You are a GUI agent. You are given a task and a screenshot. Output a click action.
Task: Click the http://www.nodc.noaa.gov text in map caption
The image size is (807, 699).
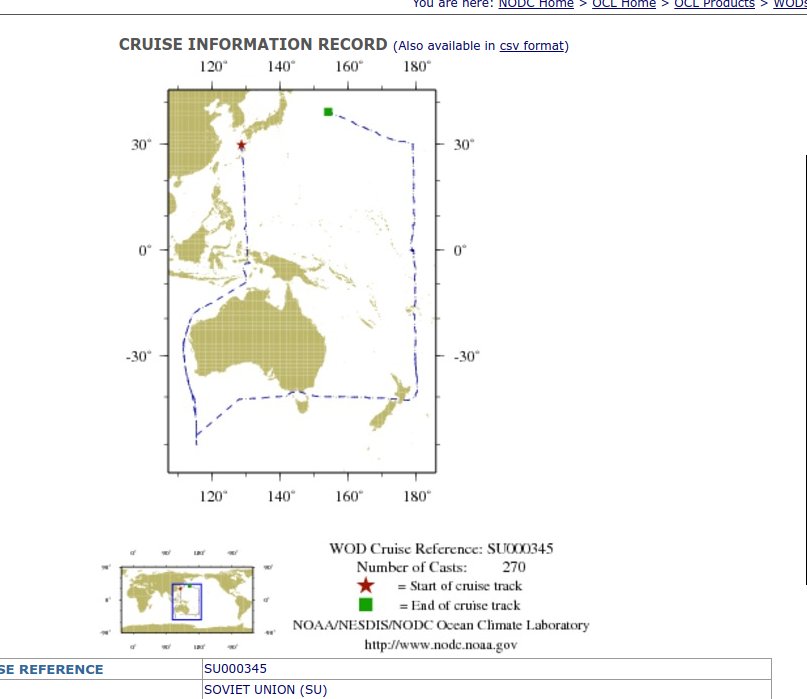click(x=440, y=645)
